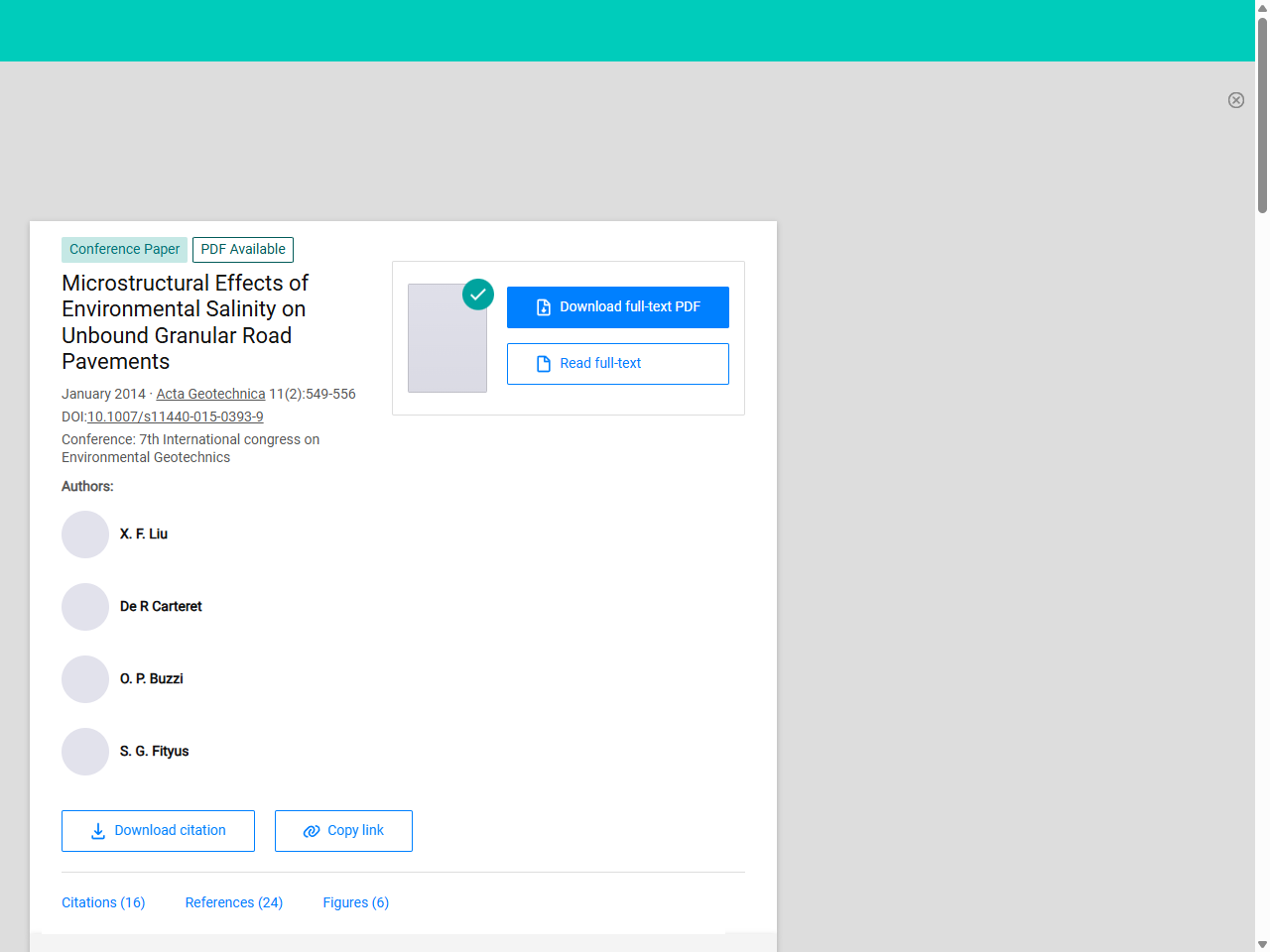The height and width of the screenshot is (952, 1270).
Task: Open the Acta Geotechnica journal link
Action: (210, 394)
